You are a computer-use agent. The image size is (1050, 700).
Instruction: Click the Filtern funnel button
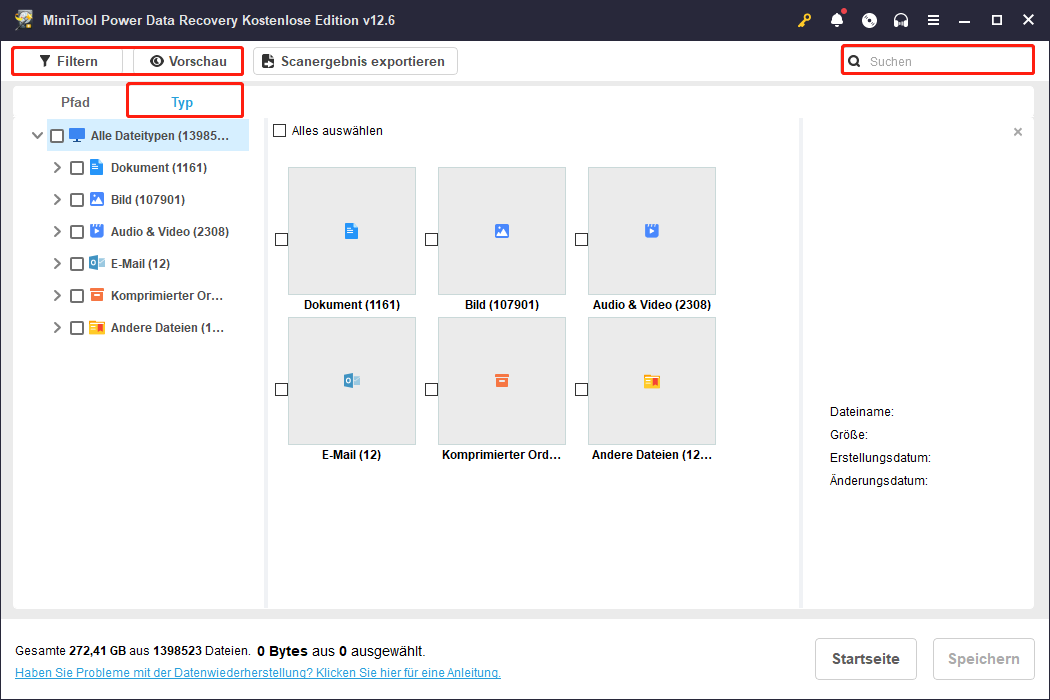[68, 61]
